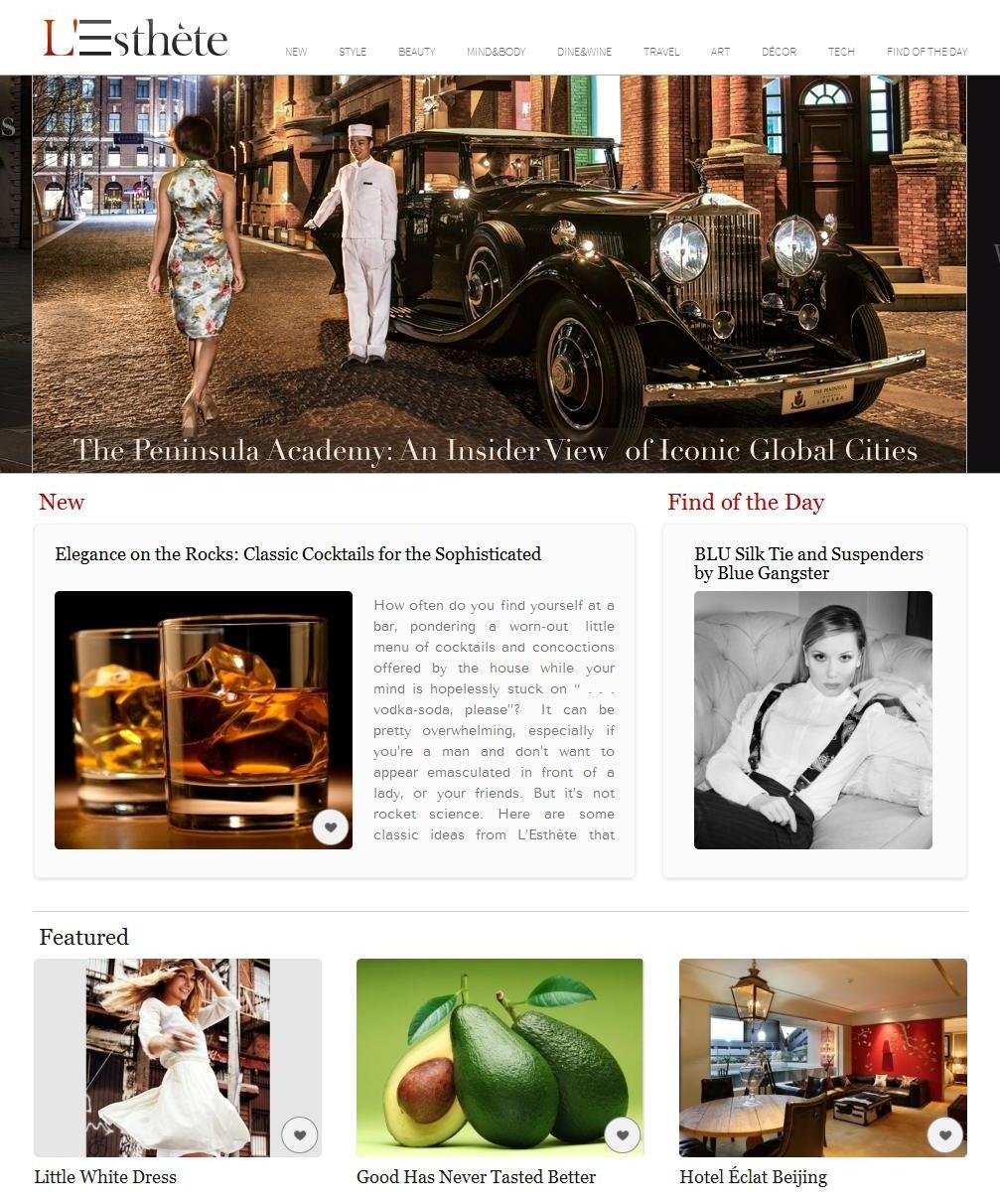
Task: Click the Peninsula Academy hero banner
Action: pos(500,274)
